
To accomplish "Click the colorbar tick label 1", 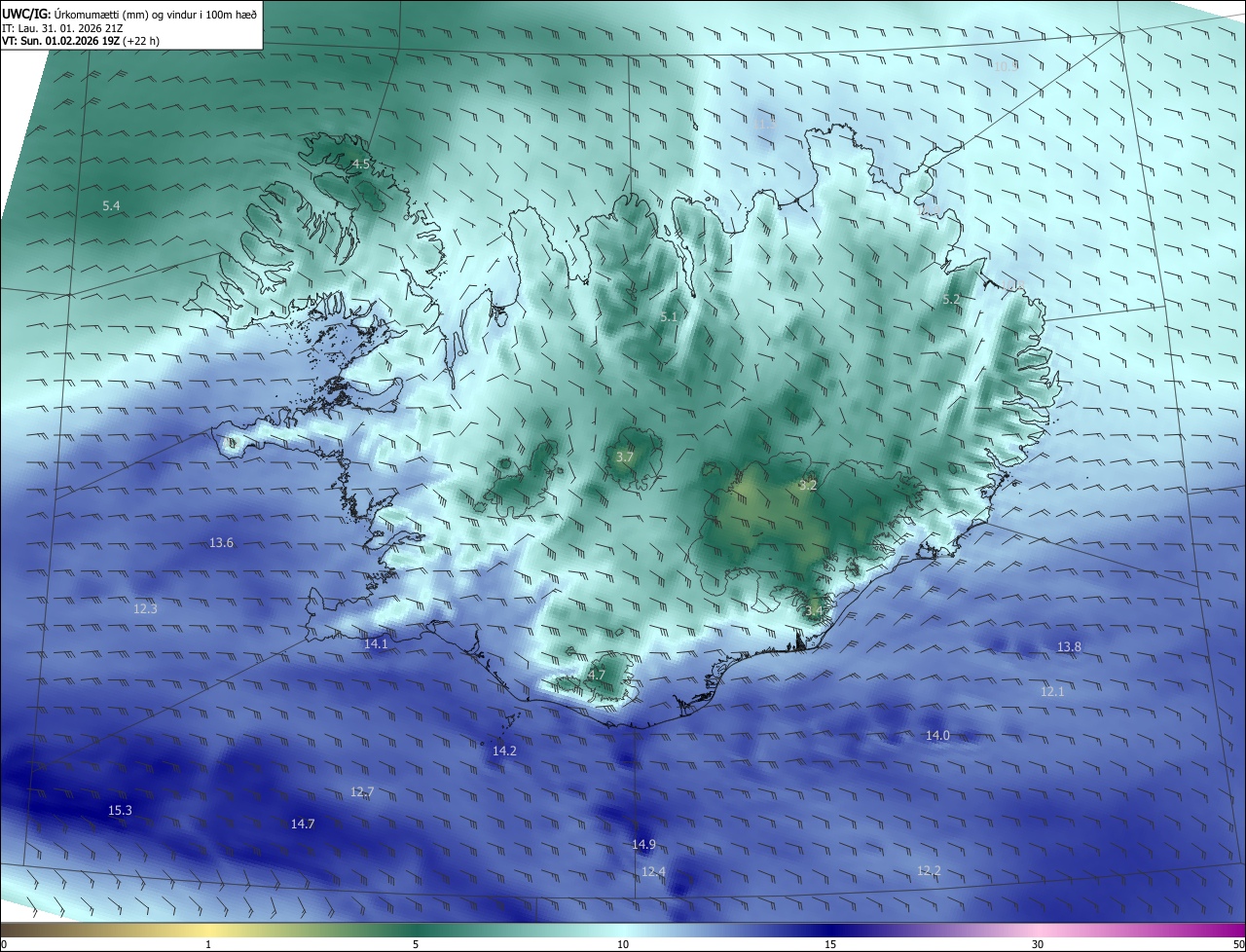I will 208,944.
